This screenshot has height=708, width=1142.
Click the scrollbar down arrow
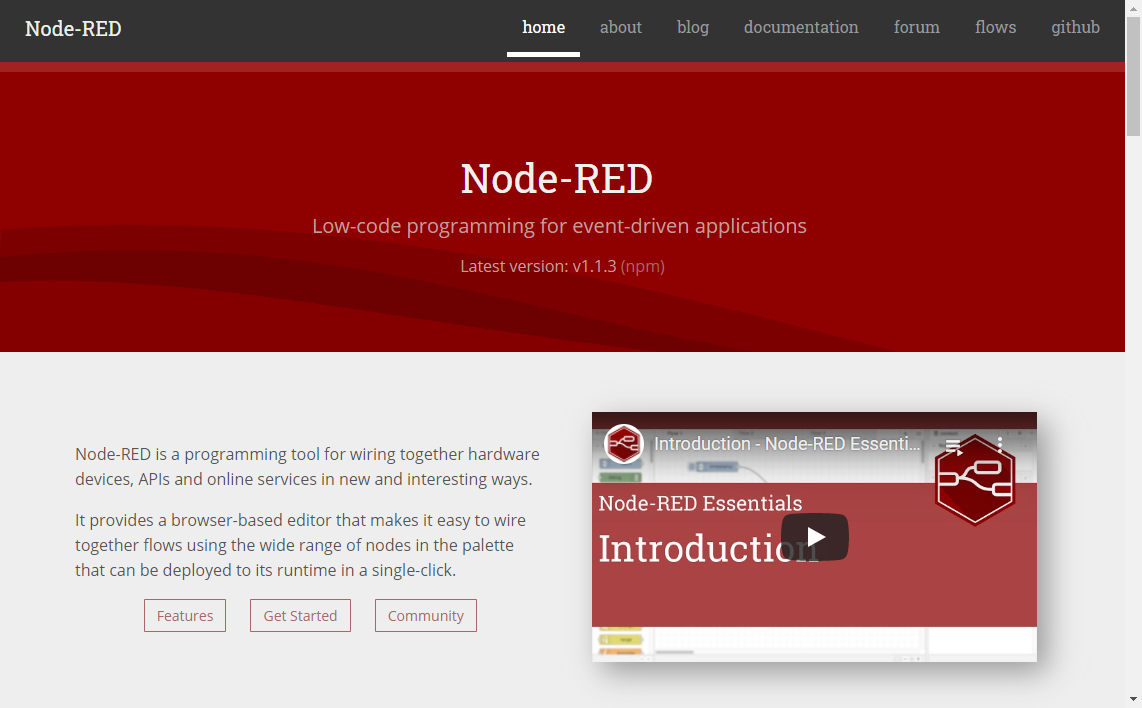tap(1133, 700)
